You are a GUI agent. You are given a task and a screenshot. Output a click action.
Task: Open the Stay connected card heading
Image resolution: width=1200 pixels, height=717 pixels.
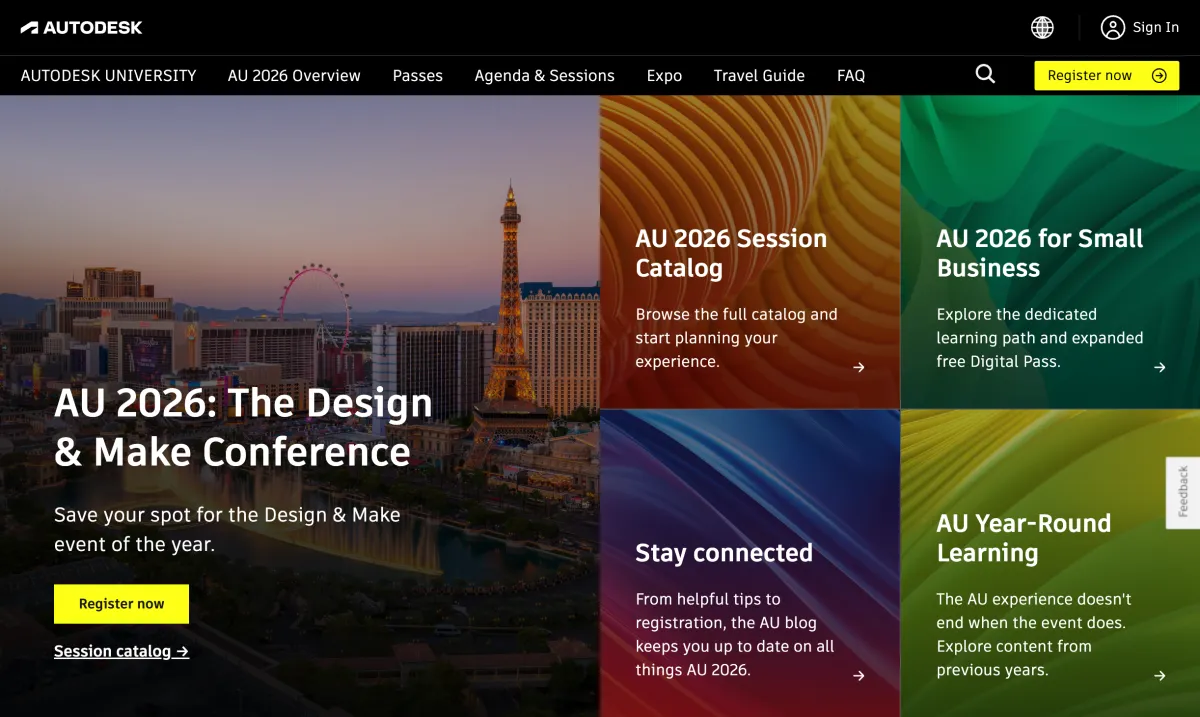pos(724,553)
